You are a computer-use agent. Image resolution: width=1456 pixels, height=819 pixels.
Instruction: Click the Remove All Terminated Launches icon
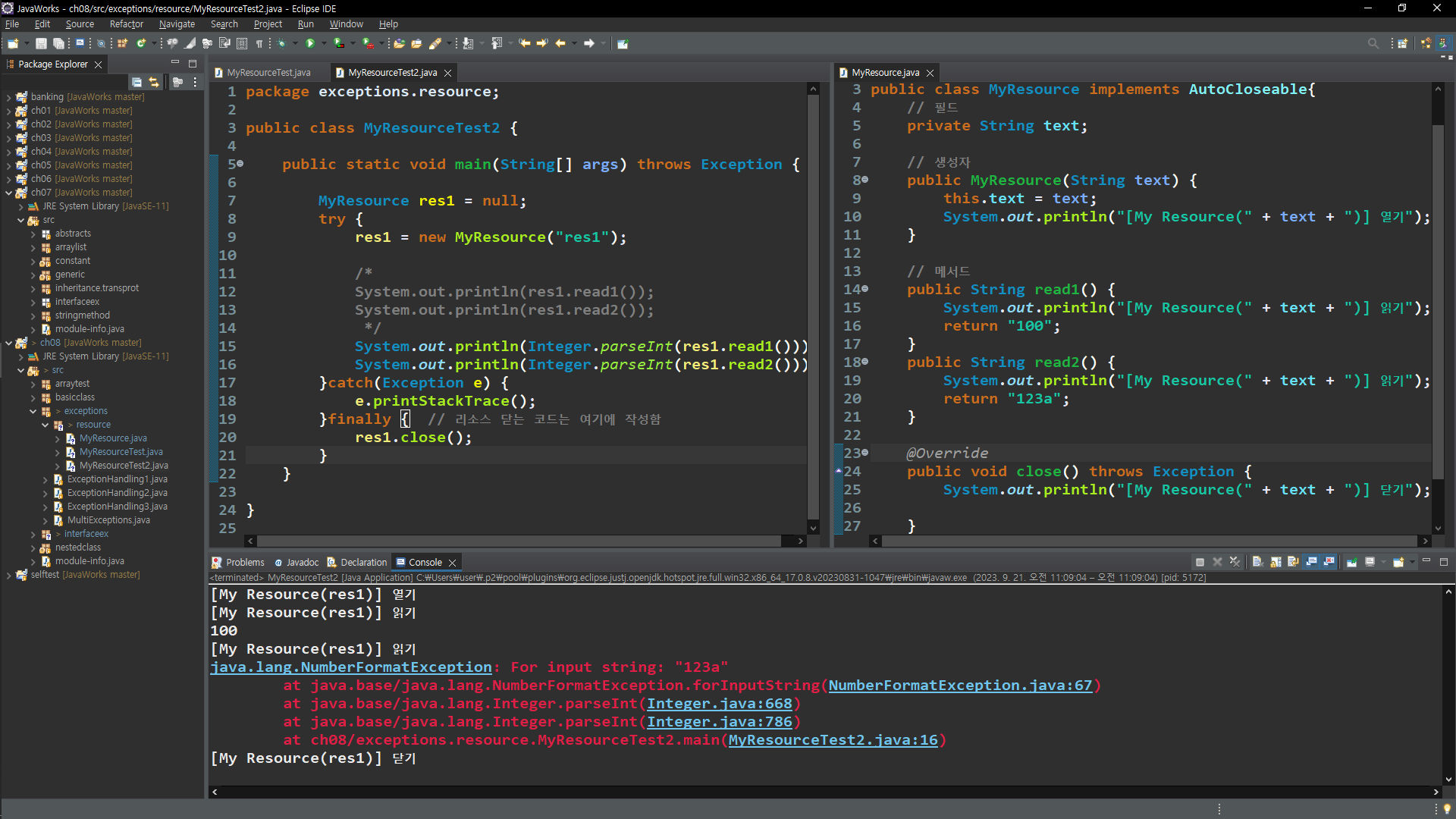[x=1235, y=562]
